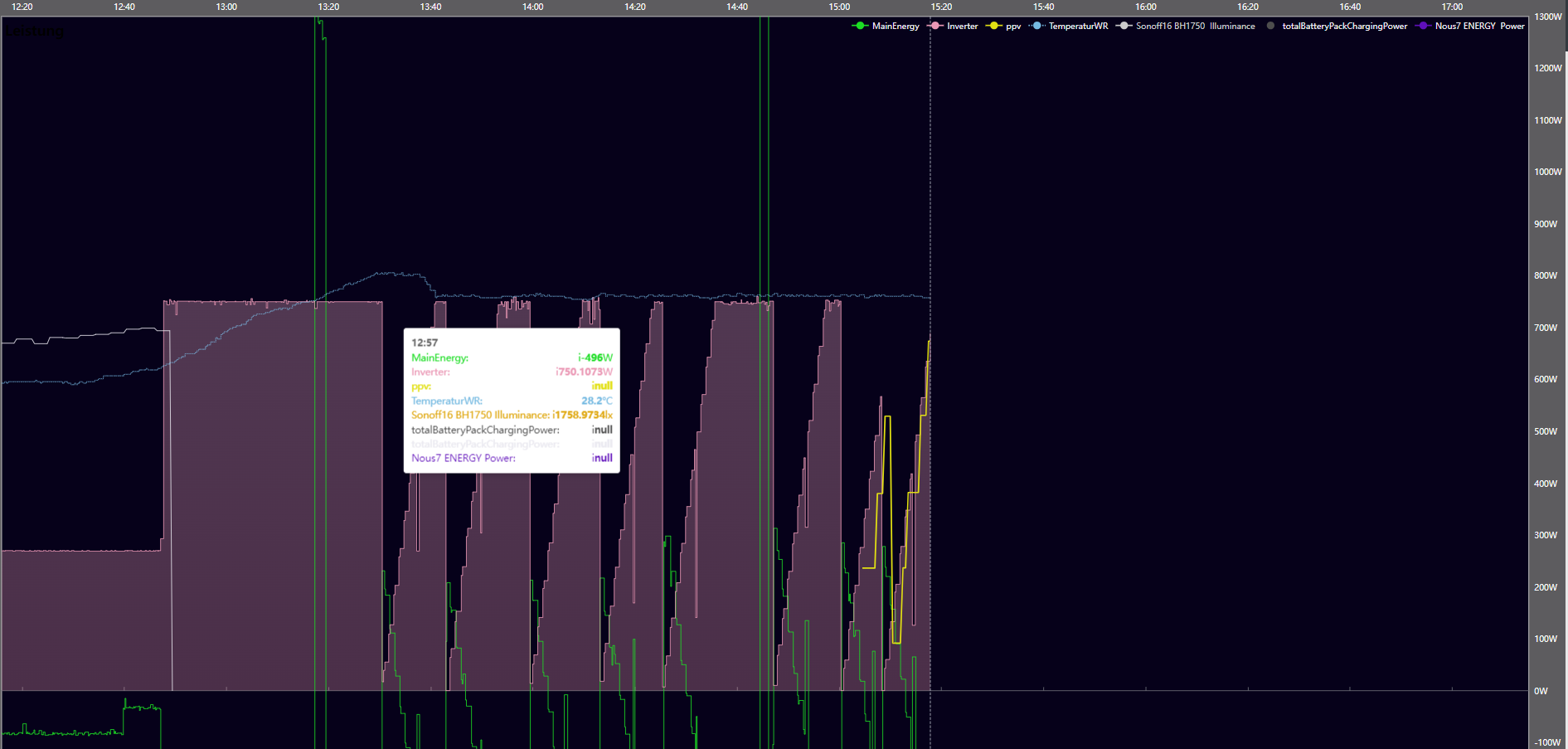Click the 300W power axis label

(1546, 535)
